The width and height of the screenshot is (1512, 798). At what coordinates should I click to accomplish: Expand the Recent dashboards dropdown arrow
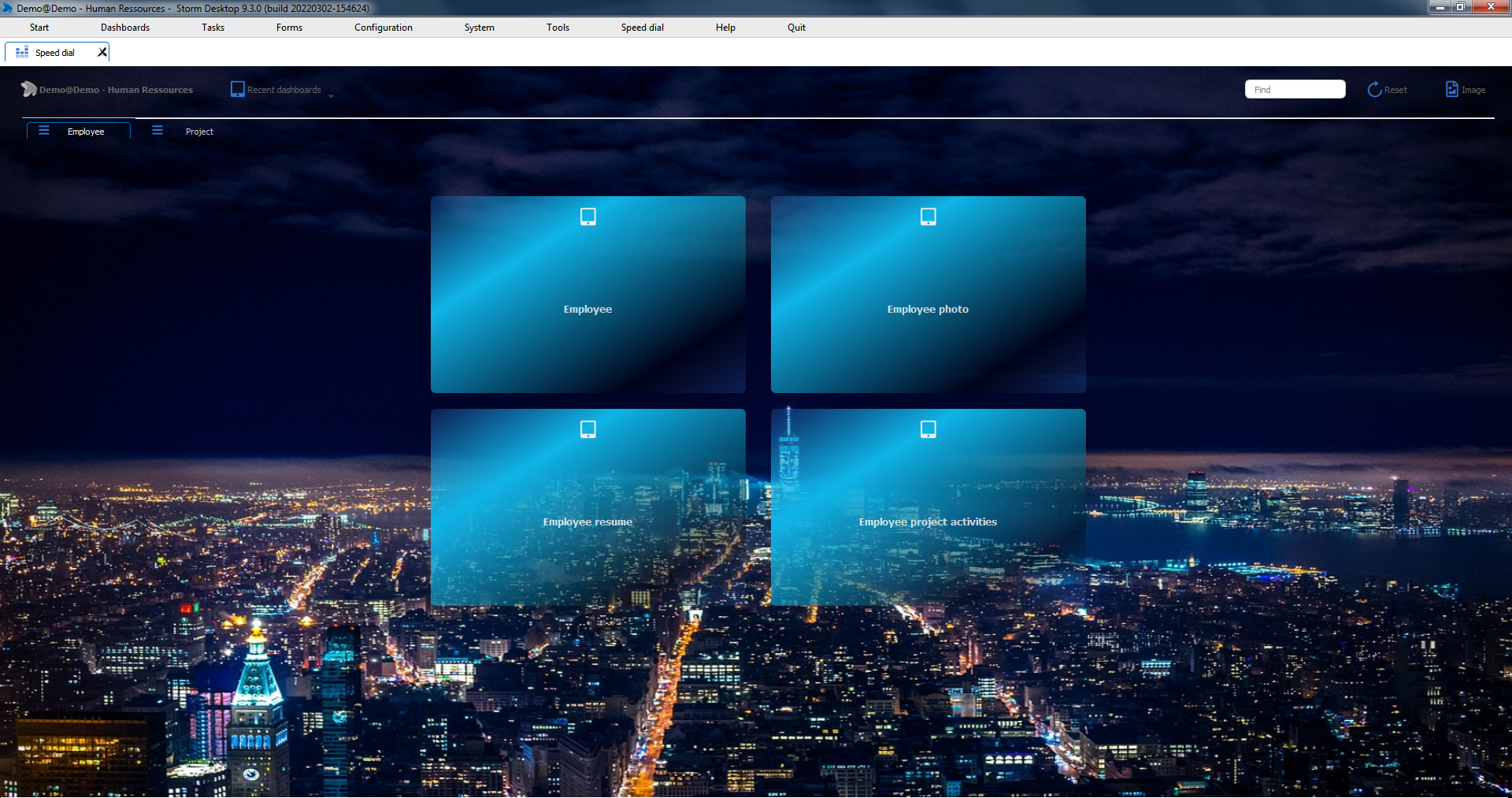coord(331,95)
